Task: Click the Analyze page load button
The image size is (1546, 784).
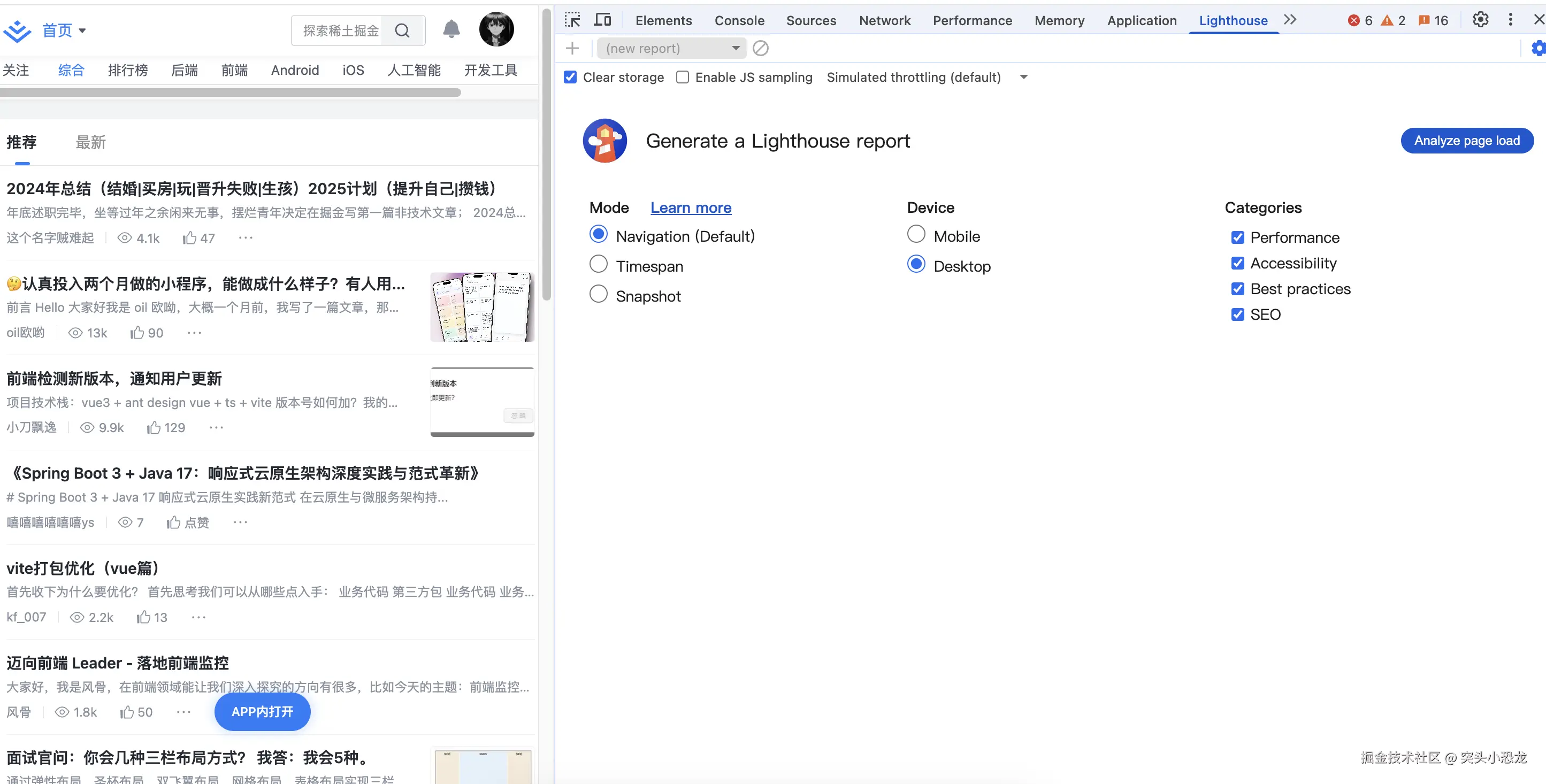Action: coord(1466,141)
